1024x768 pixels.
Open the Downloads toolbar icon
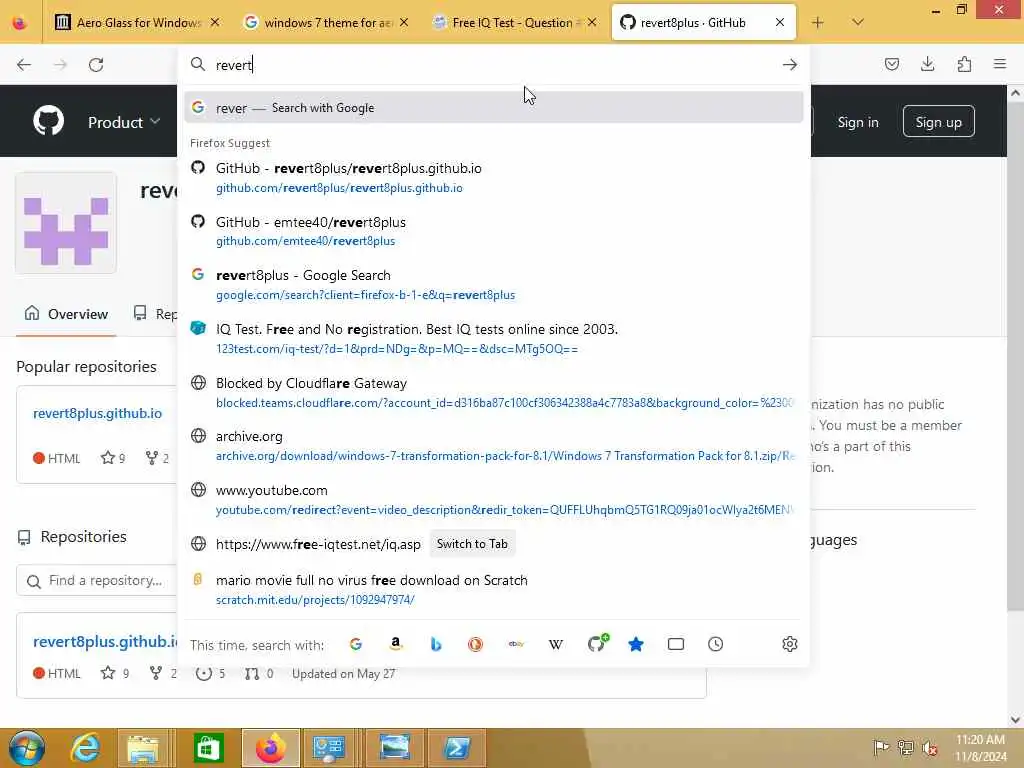pos(927,64)
